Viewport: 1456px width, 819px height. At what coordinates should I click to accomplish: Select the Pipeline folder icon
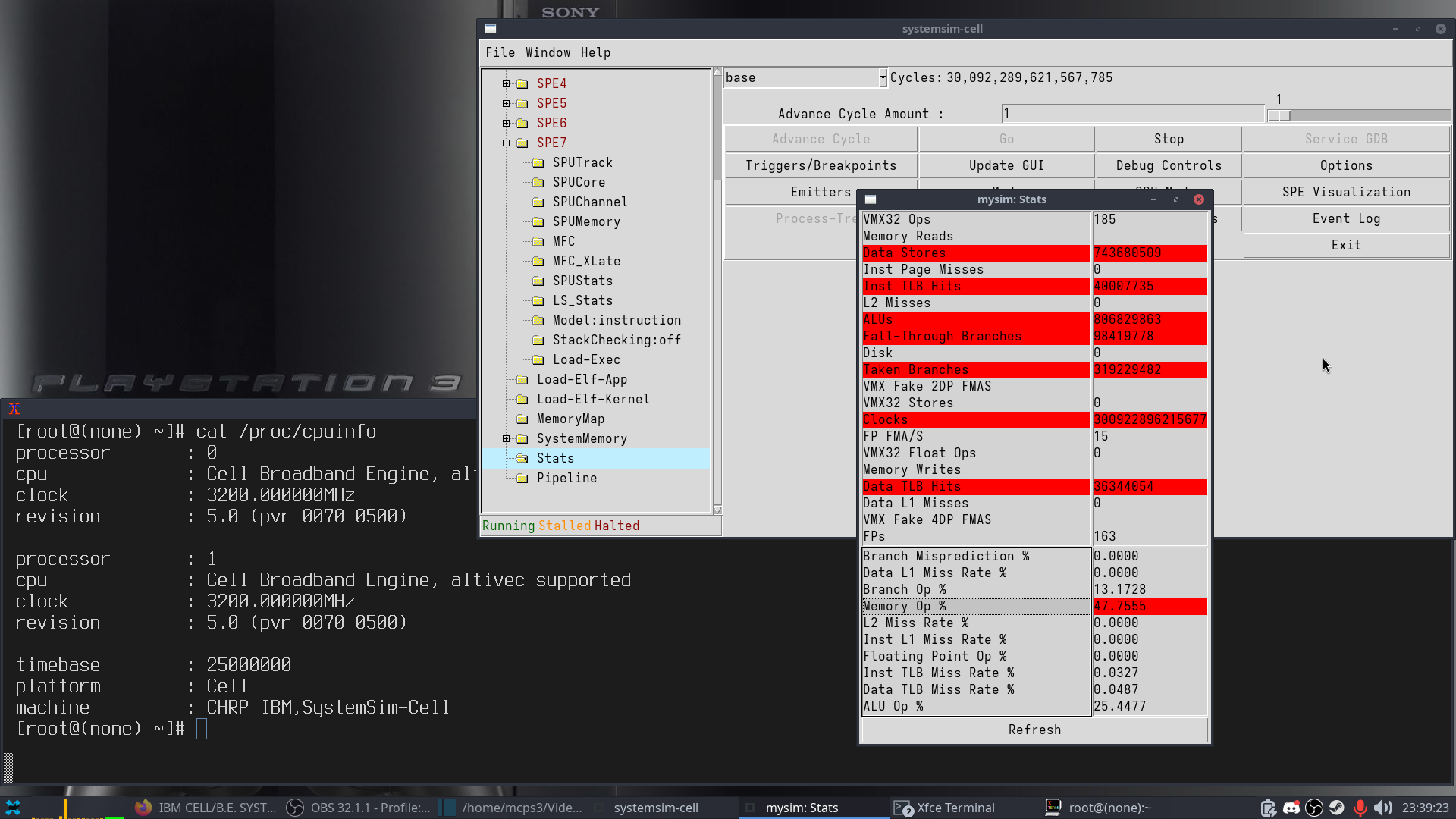coord(522,478)
